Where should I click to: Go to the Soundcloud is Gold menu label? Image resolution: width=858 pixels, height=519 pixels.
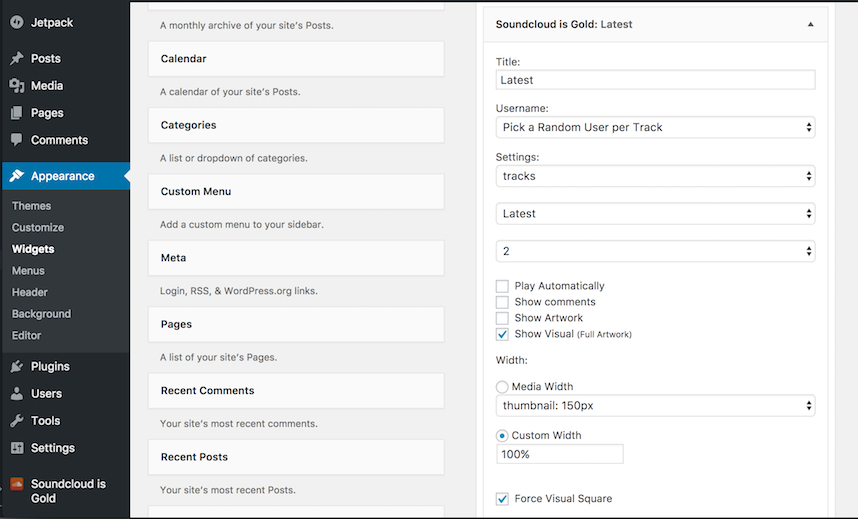click(x=68, y=491)
